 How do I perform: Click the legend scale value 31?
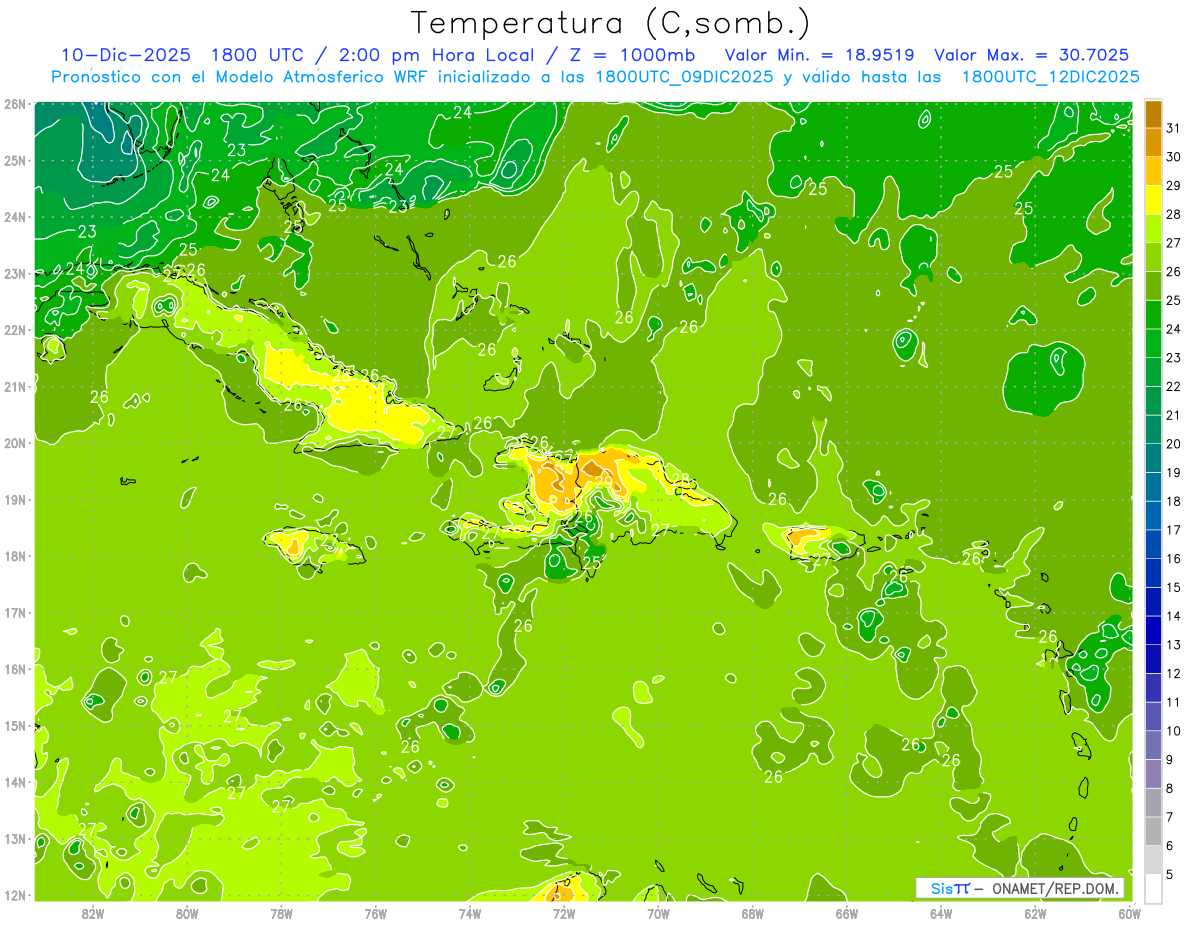[x=1174, y=127]
